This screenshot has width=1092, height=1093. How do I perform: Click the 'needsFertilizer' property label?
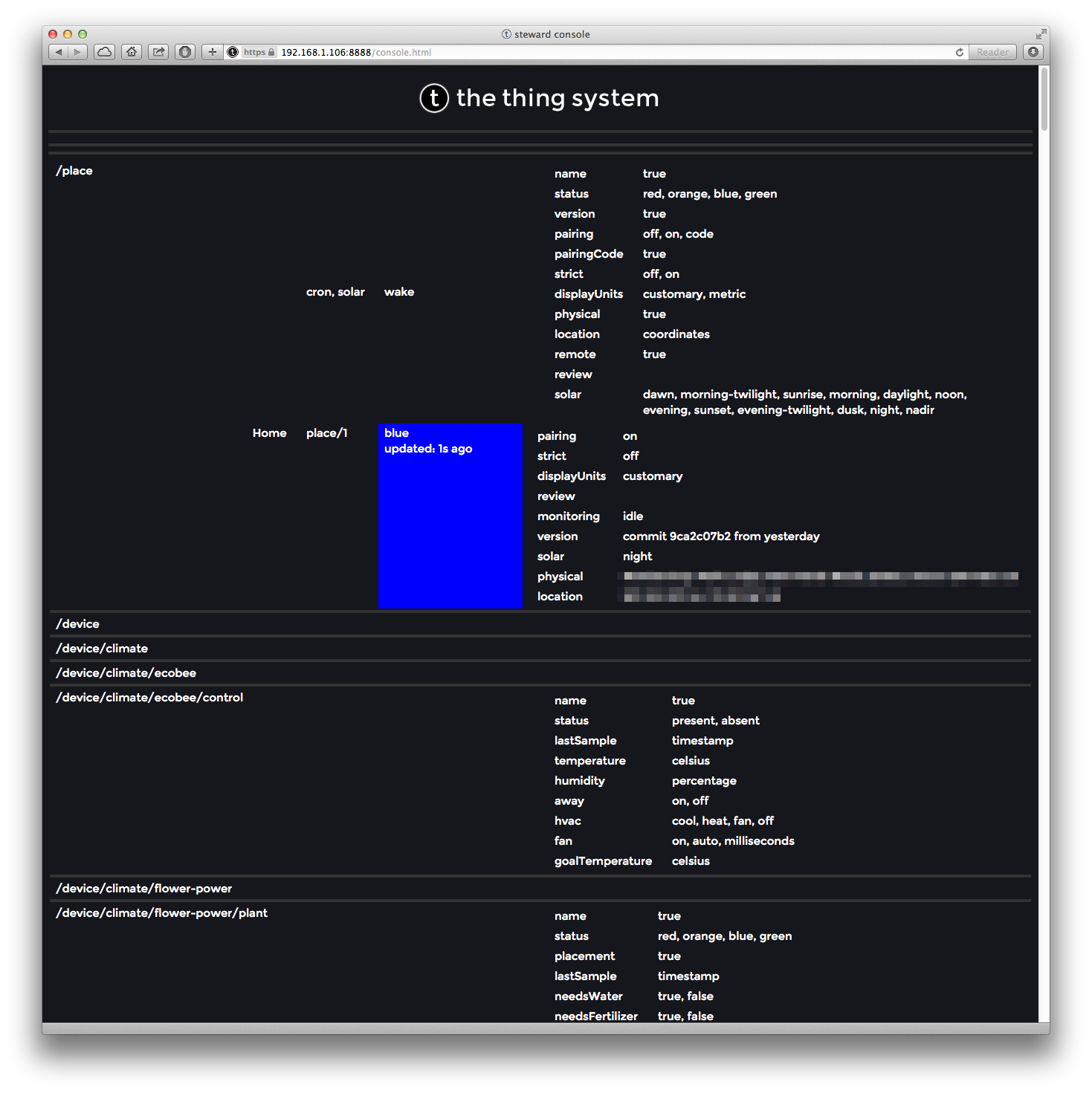coord(595,1016)
